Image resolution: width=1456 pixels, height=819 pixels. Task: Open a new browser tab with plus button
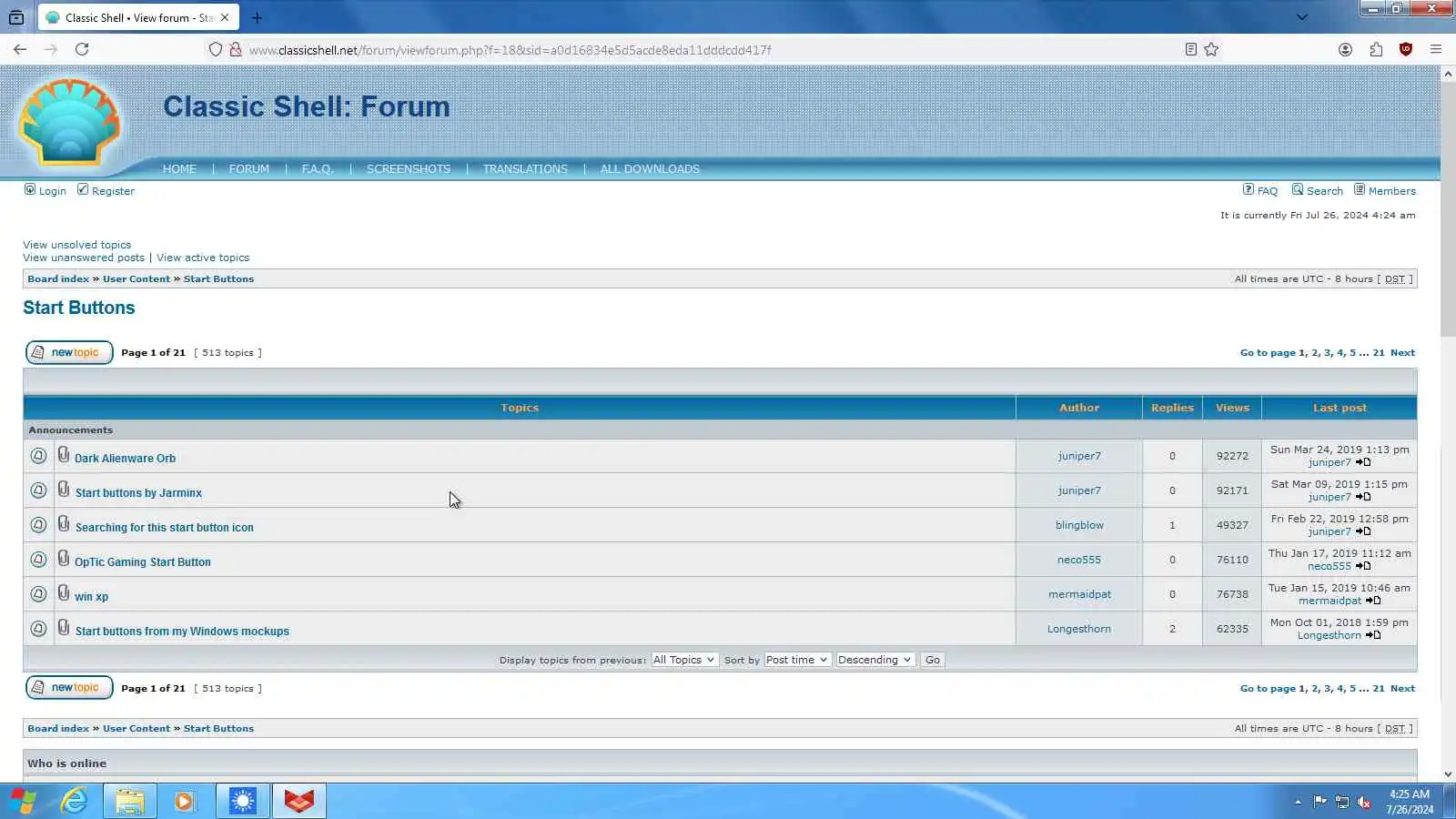coord(257,17)
